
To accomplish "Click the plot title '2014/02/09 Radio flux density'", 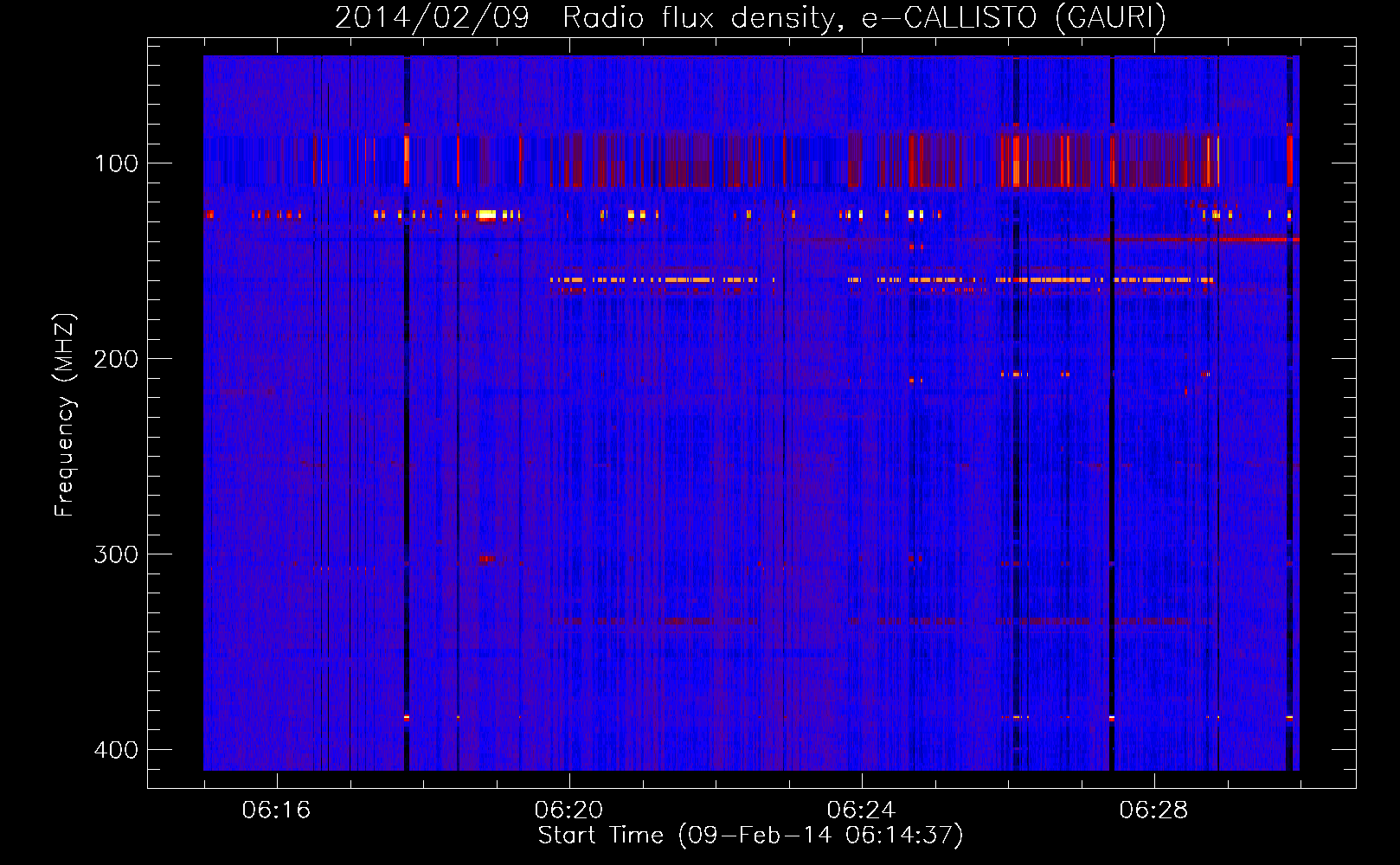I will 588,18.
